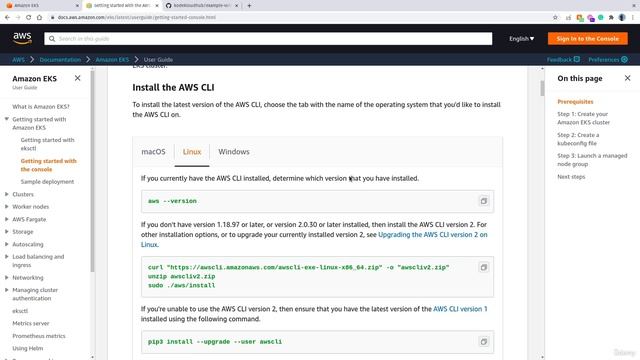Expand Load balancing and ingress section
Image resolution: width=640 pixels, height=360 pixels.
click(x=7, y=257)
